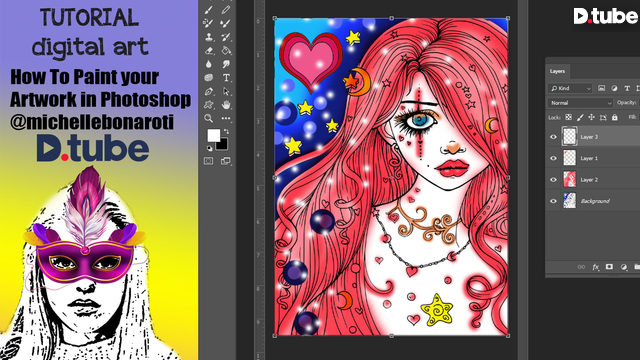The image size is (640, 360).
Task: Click the link layers chain icon
Action: (x=581, y=267)
